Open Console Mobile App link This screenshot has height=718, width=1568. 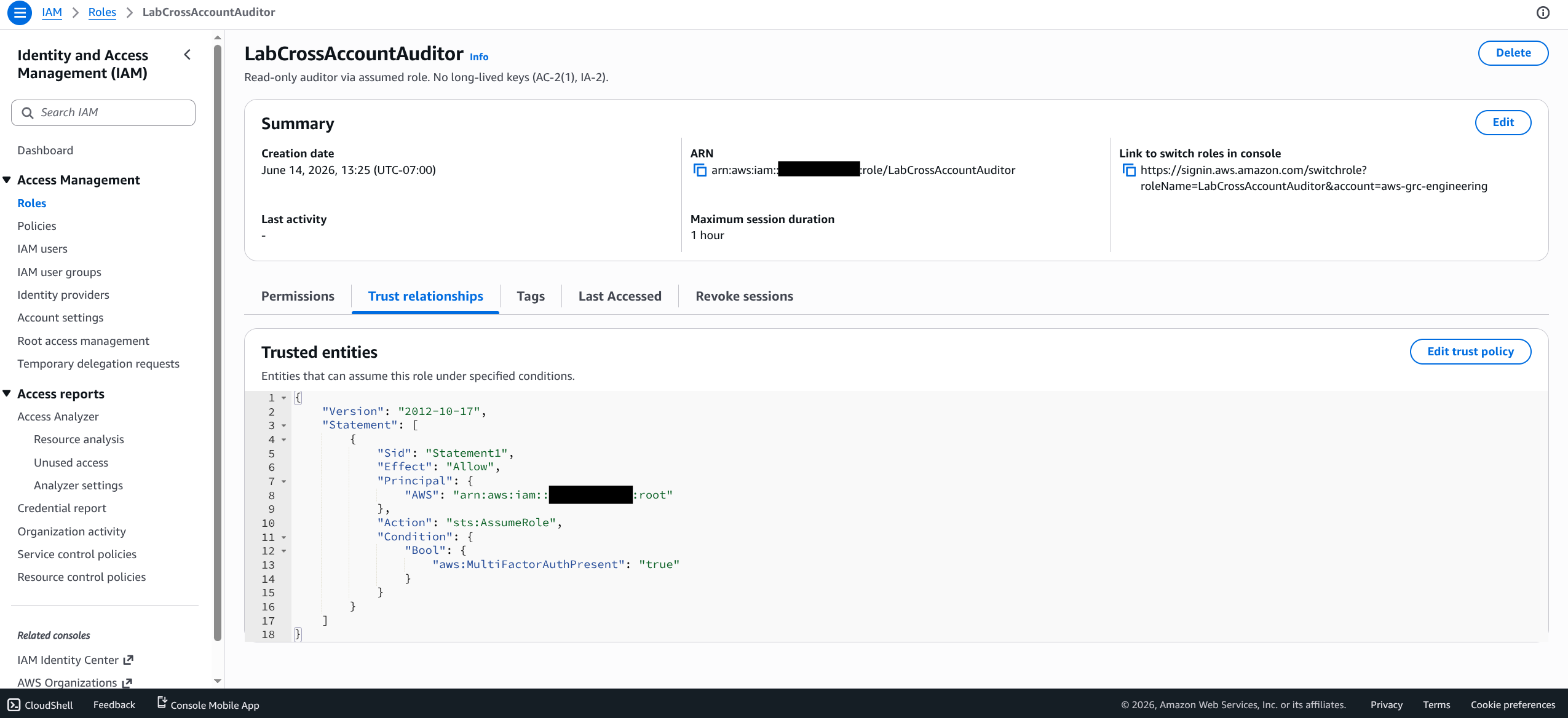coord(208,704)
